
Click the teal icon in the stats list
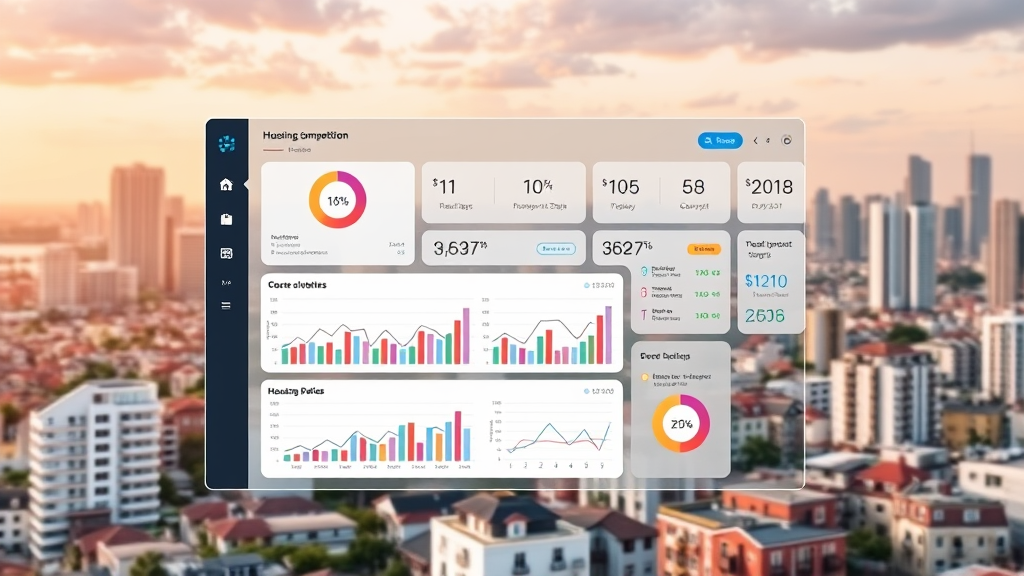pos(642,271)
